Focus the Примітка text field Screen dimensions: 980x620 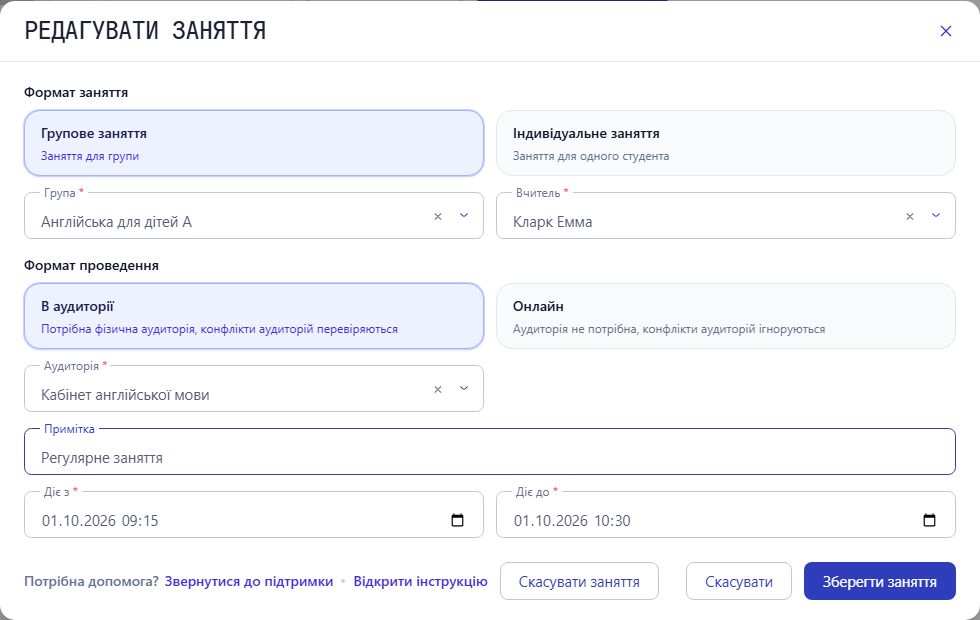(490, 452)
